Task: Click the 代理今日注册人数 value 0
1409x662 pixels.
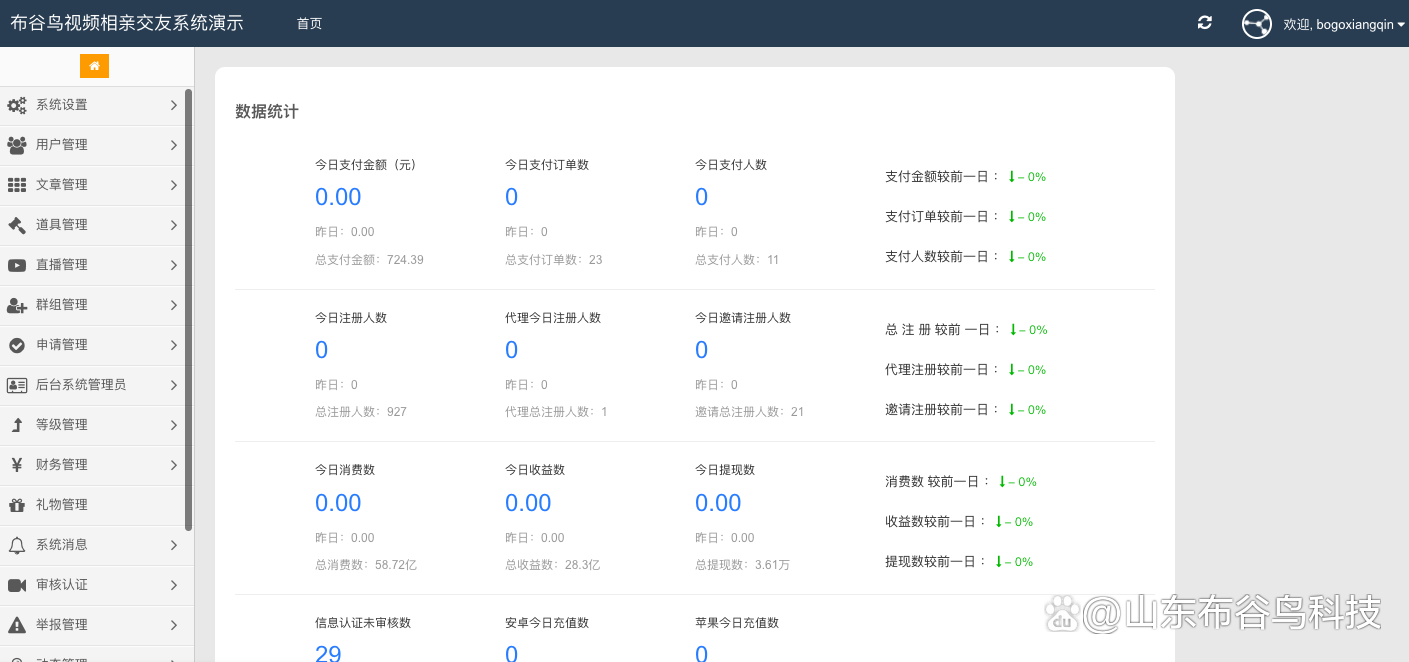Action: (512, 350)
